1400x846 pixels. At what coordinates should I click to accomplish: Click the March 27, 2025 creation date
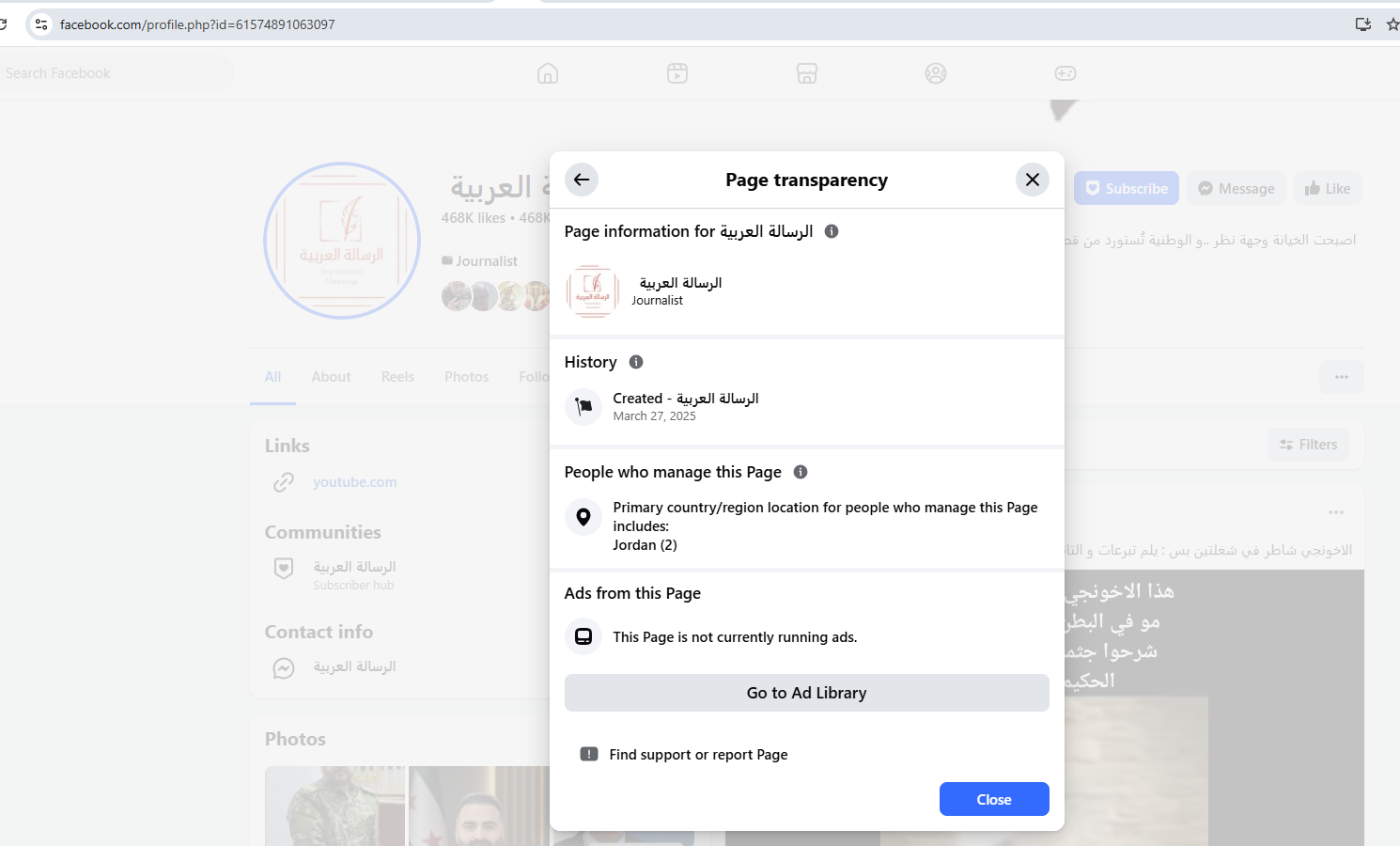[x=655, y=416]
